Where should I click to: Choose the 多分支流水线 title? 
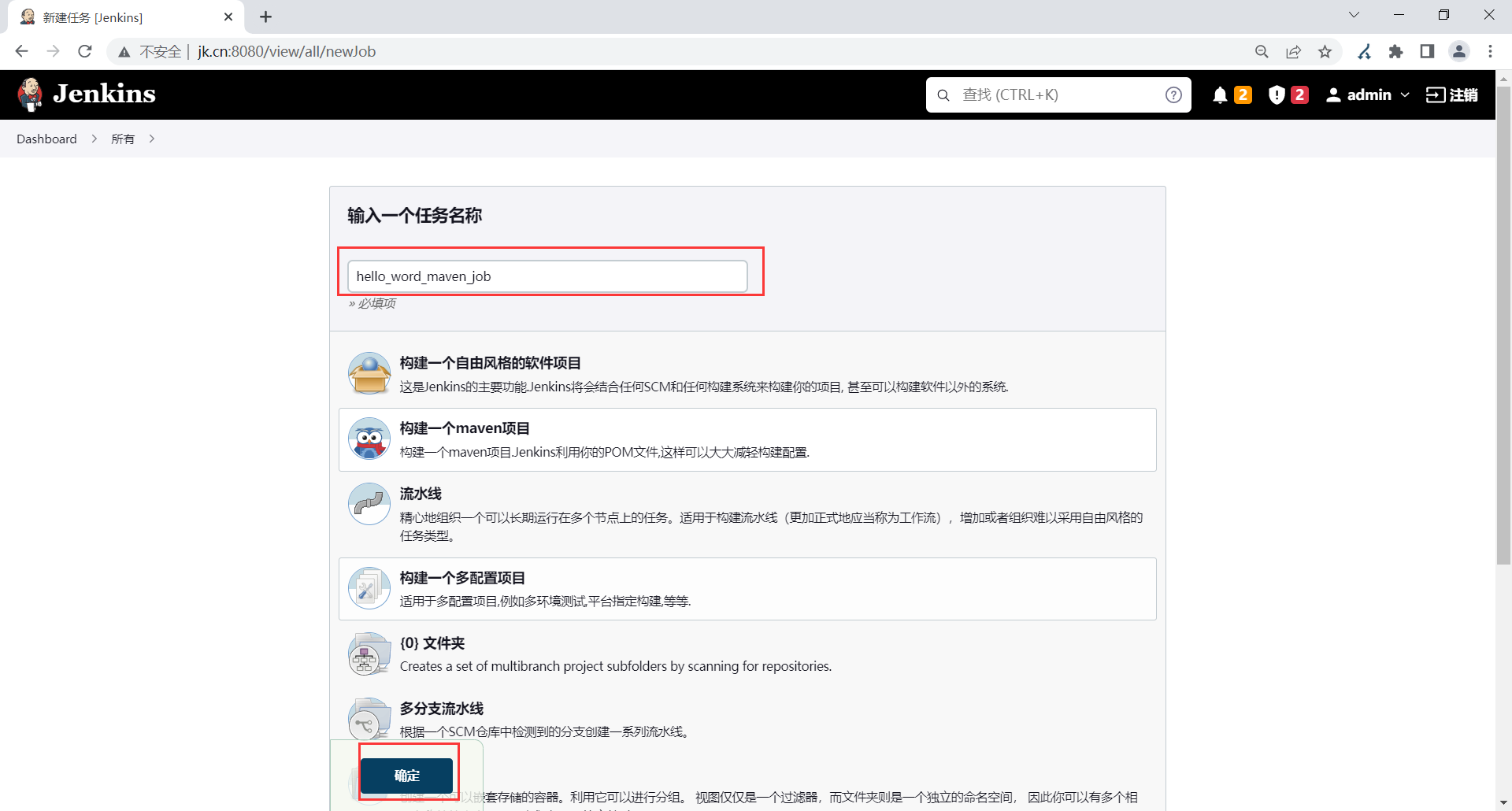pyautogui.click(x=442, y=709)
